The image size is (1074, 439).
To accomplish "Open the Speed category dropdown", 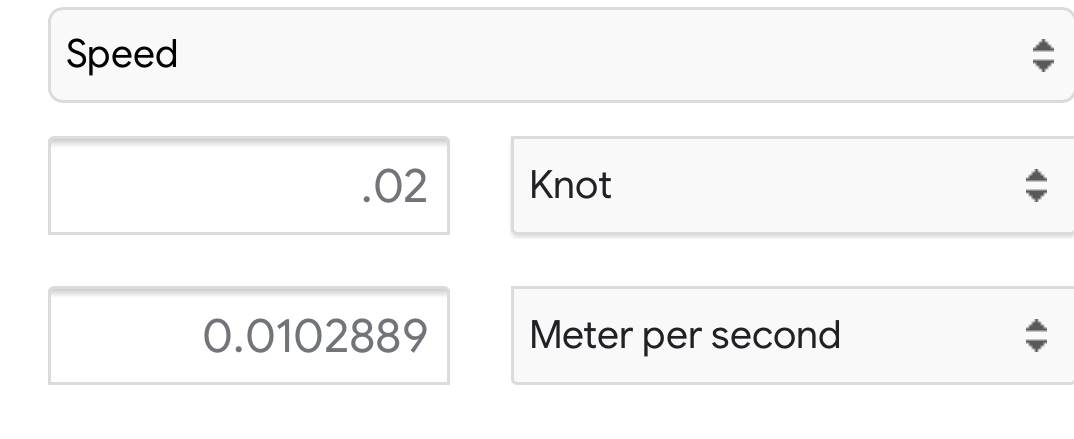I will tap(560, 55).
